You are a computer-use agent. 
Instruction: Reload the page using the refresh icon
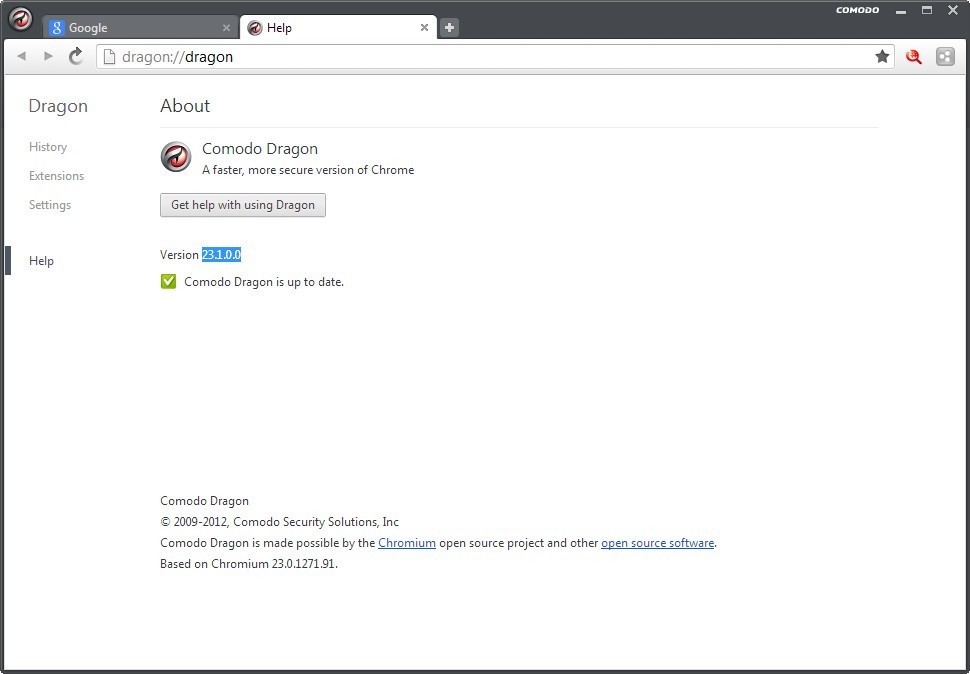coord(75,57)
